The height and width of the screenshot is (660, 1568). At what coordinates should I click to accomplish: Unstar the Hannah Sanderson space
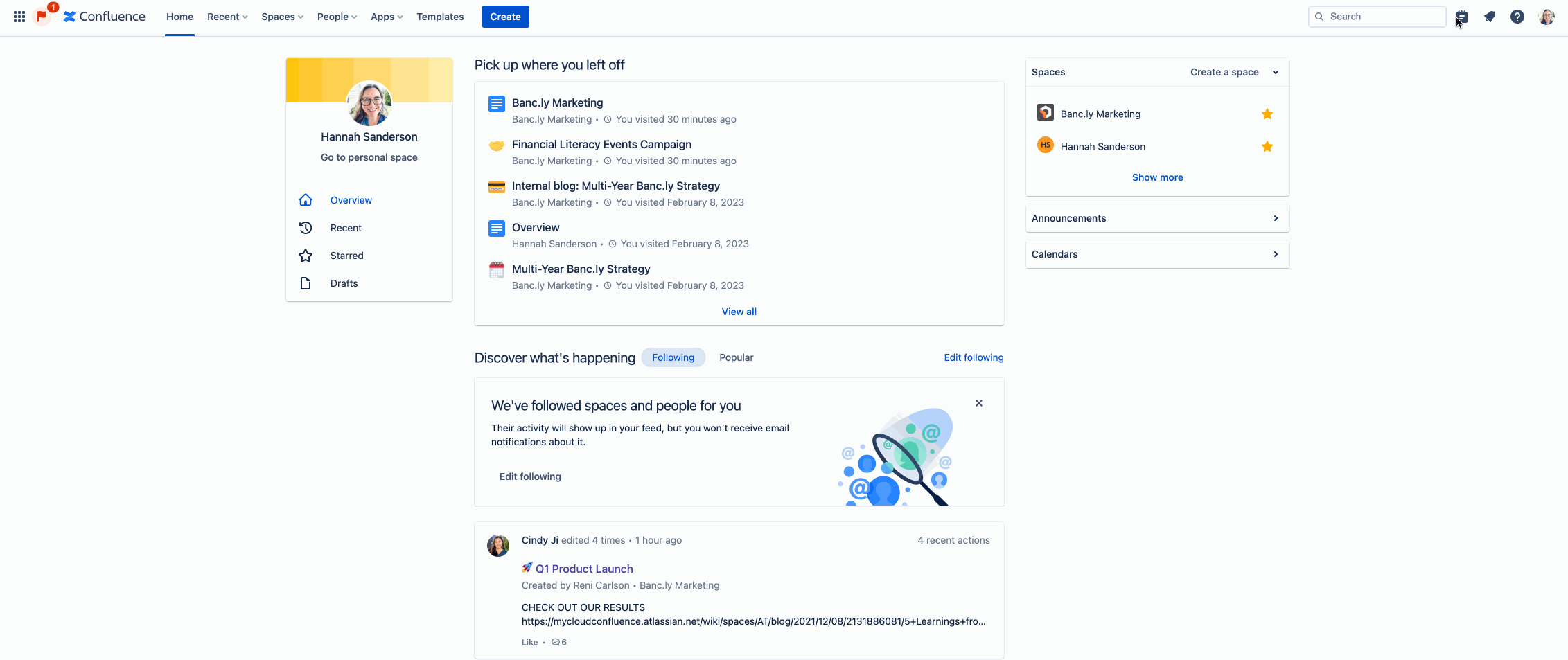click(x=1267, y=146)
